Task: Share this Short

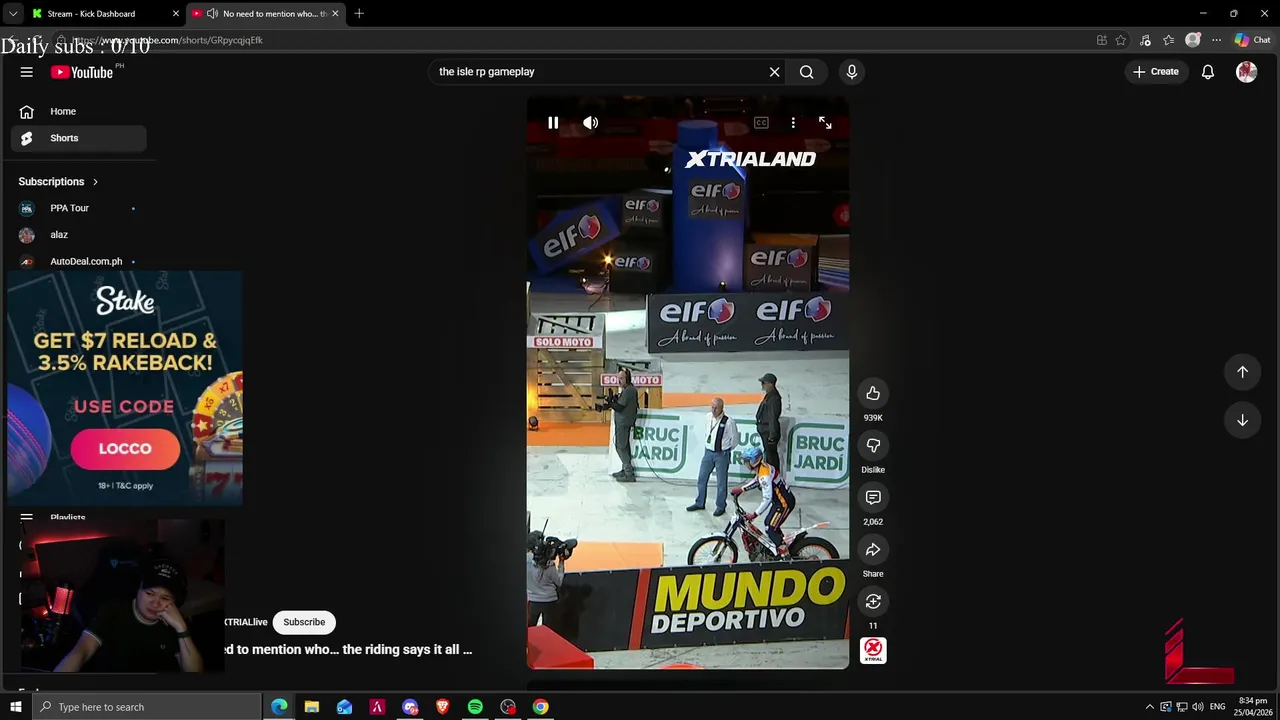Action: point(873,549)
